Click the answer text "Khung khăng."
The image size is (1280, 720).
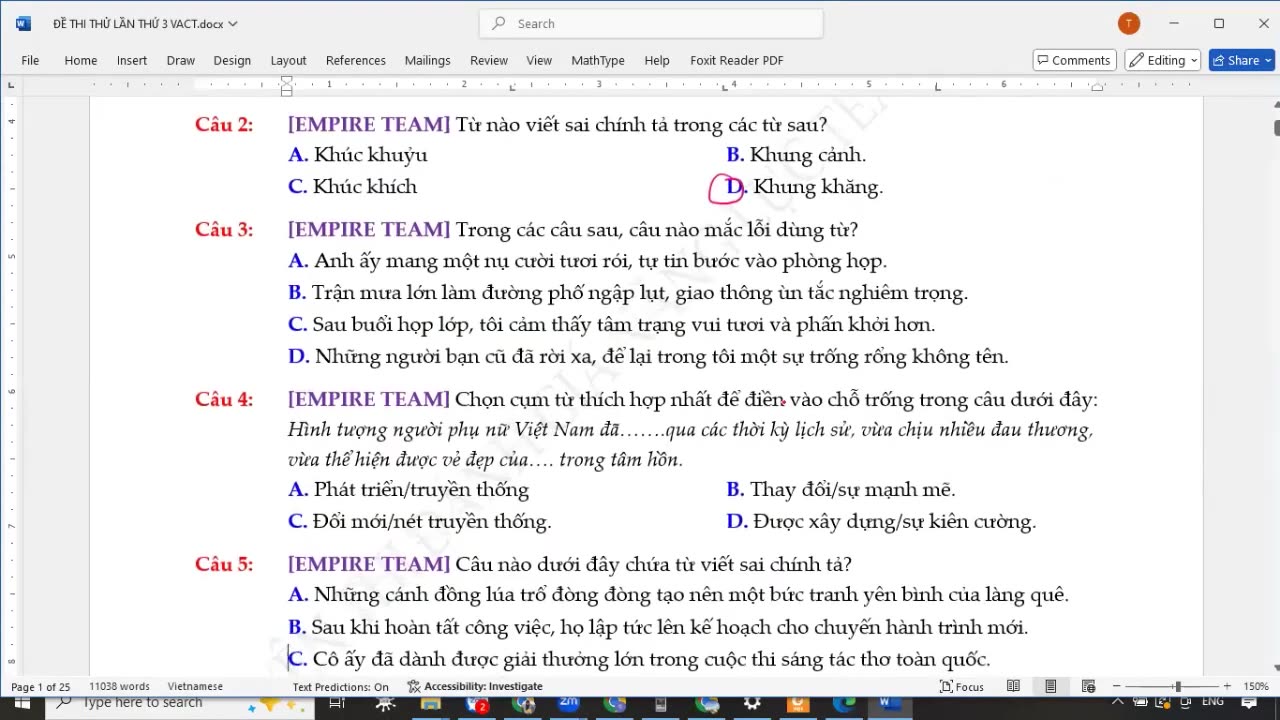click(818, 187)
